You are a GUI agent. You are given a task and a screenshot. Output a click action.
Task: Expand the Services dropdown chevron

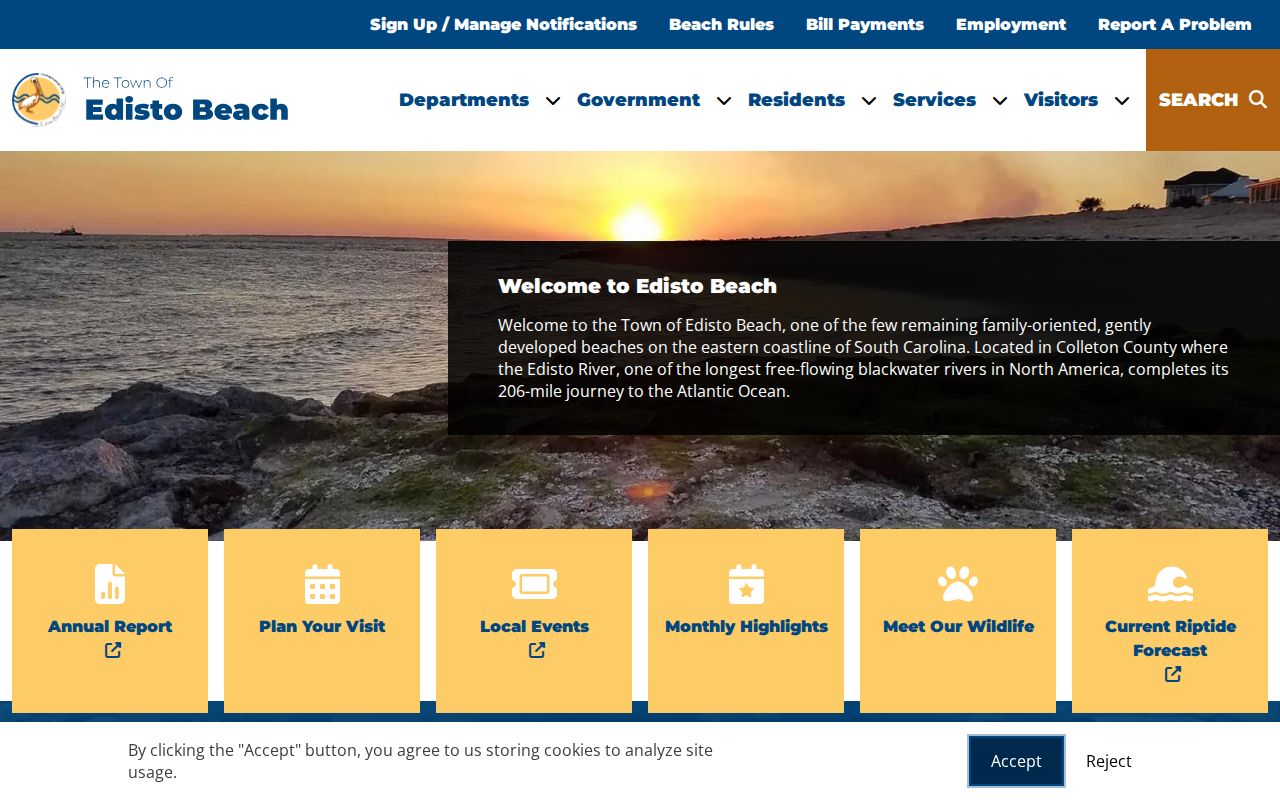click(1000, 100)
